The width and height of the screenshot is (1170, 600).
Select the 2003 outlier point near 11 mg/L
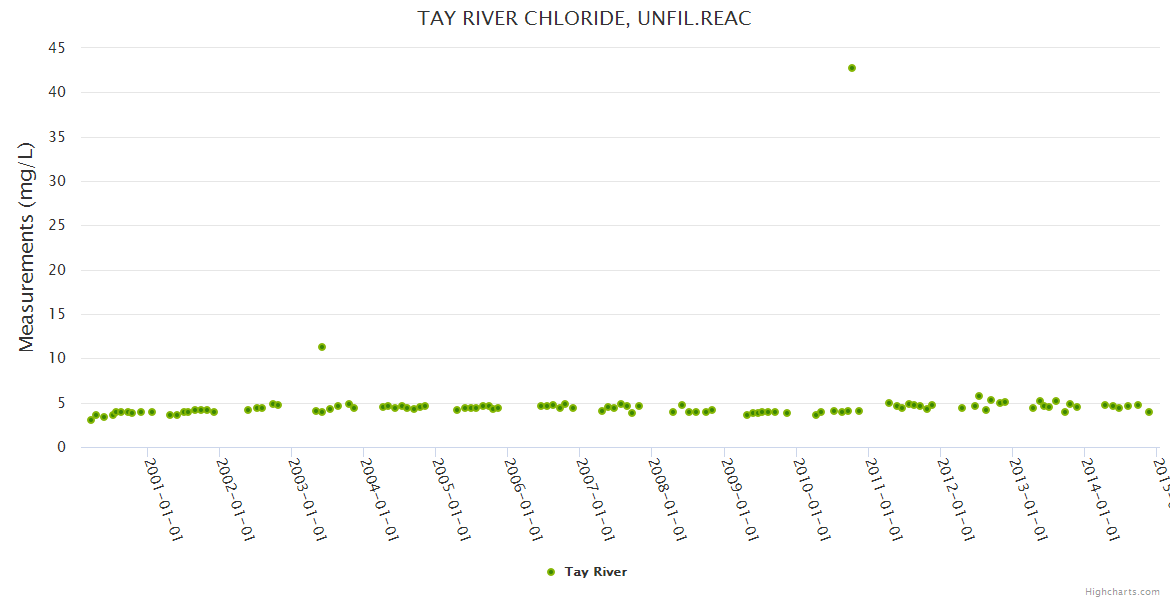322,347
